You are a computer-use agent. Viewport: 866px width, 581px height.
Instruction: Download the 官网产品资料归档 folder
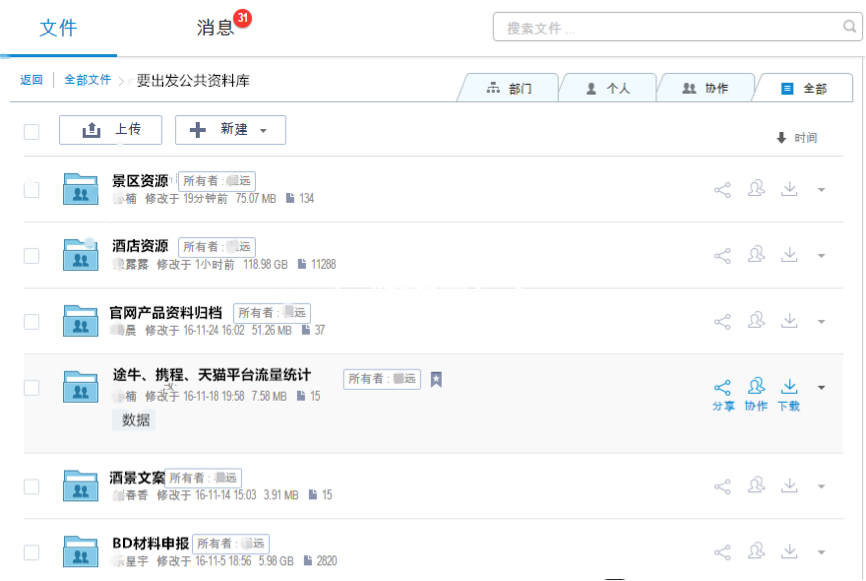tap(789, 321)
